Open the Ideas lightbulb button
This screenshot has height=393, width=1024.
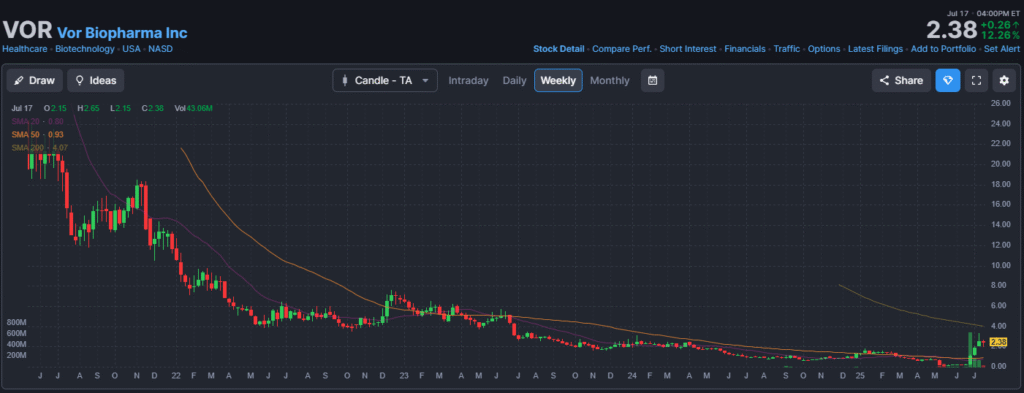(95, 80)
